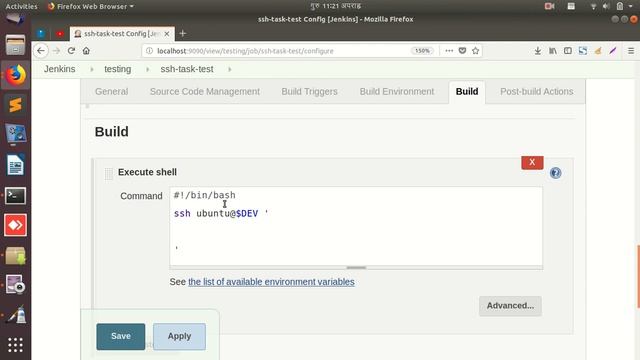Go to Jenkins breadcrumb link

point(60,69)
